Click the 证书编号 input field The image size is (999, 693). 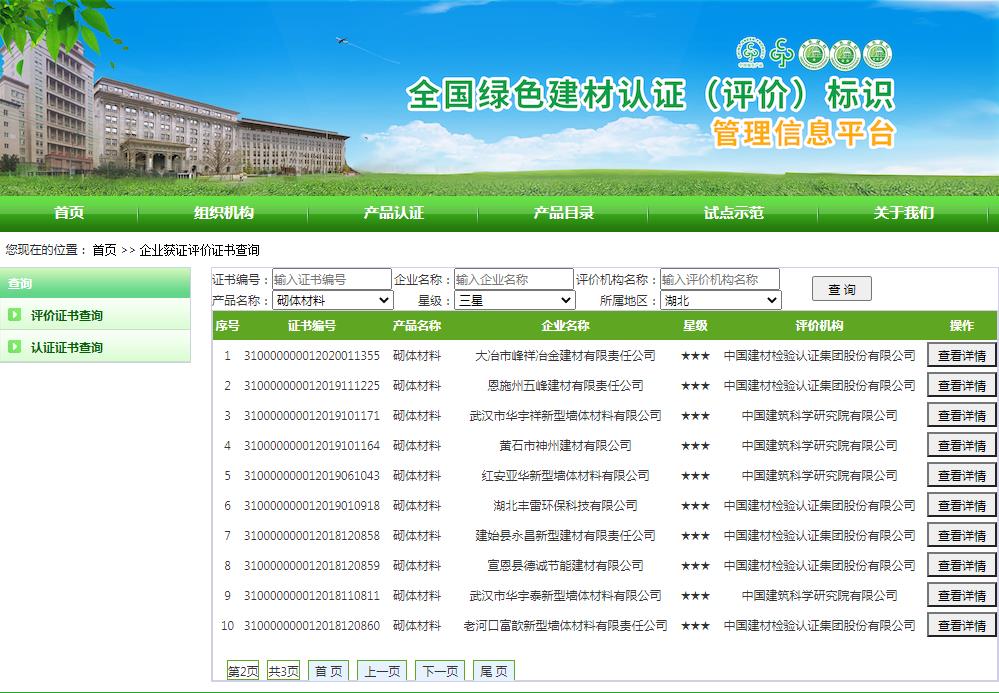tap(331, 279)
